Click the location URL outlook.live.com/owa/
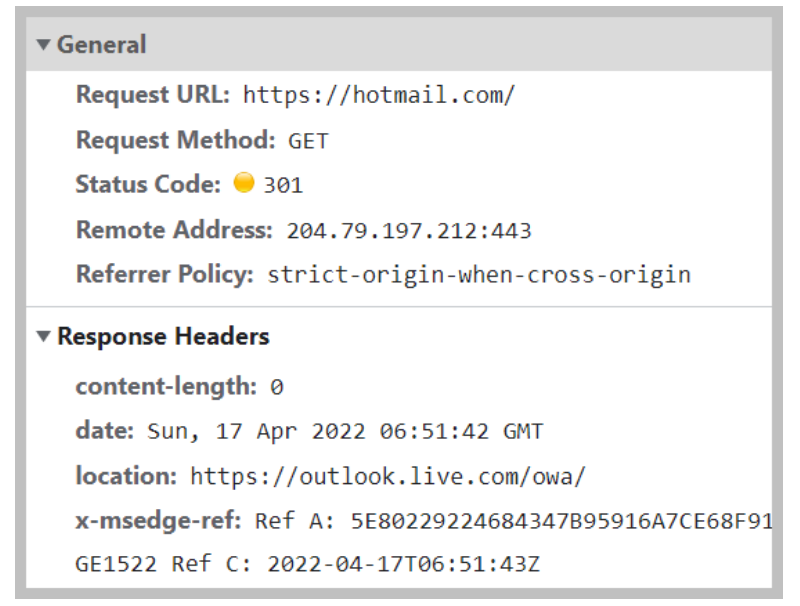Screen dimensions: 800x606 (388, 476)
